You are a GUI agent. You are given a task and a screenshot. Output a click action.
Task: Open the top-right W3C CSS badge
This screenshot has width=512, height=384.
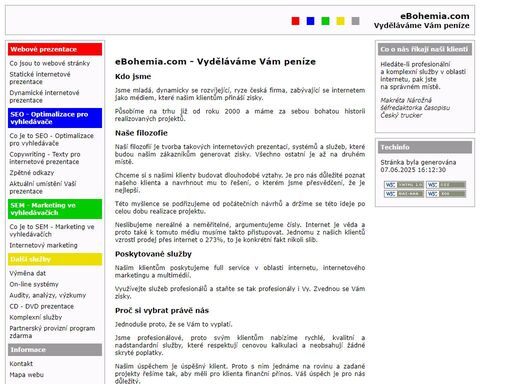point(446,185)
